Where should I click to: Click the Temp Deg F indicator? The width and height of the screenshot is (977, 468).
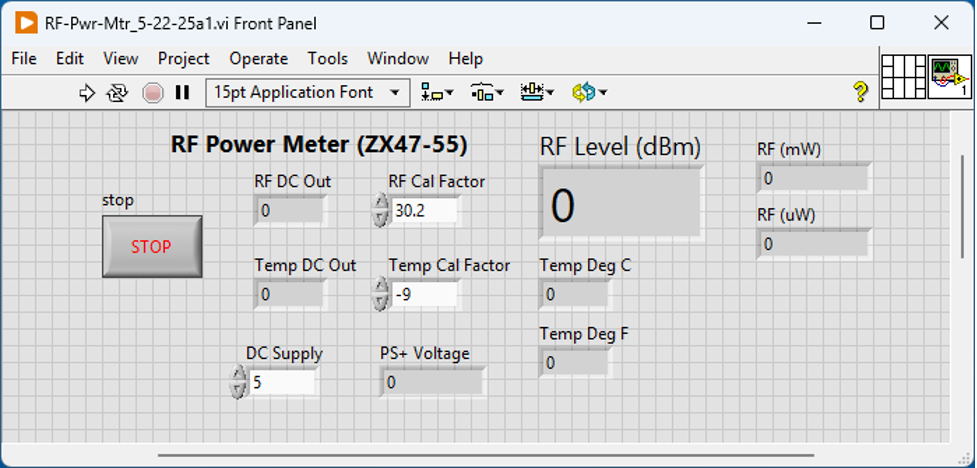[575, 363]
